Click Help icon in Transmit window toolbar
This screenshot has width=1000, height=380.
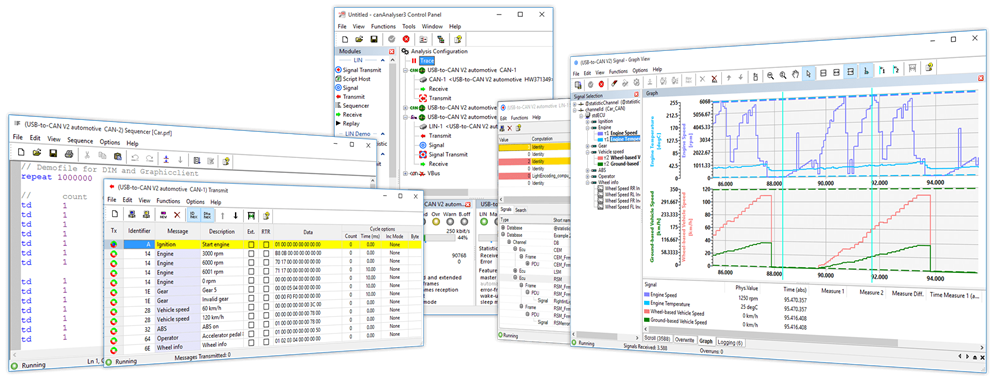[x=267, y=216]
